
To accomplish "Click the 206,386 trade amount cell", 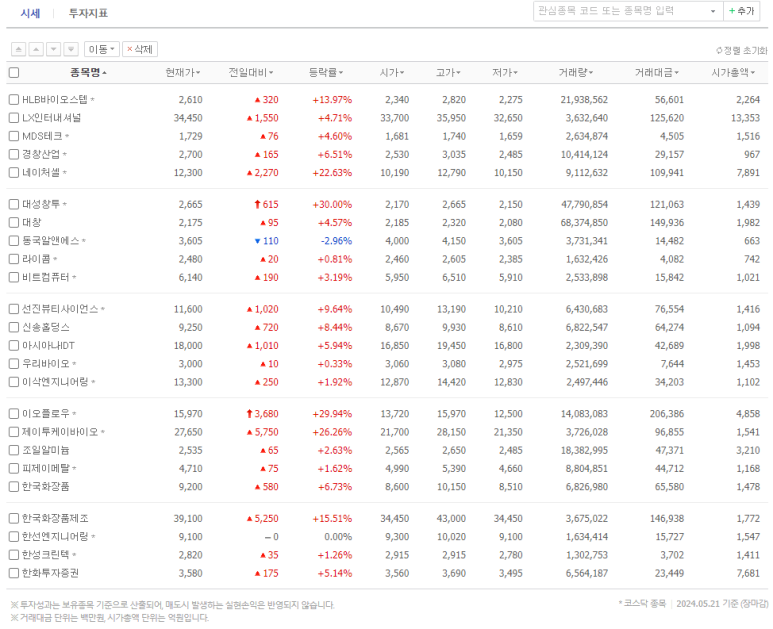I will (x=667, y=414).
